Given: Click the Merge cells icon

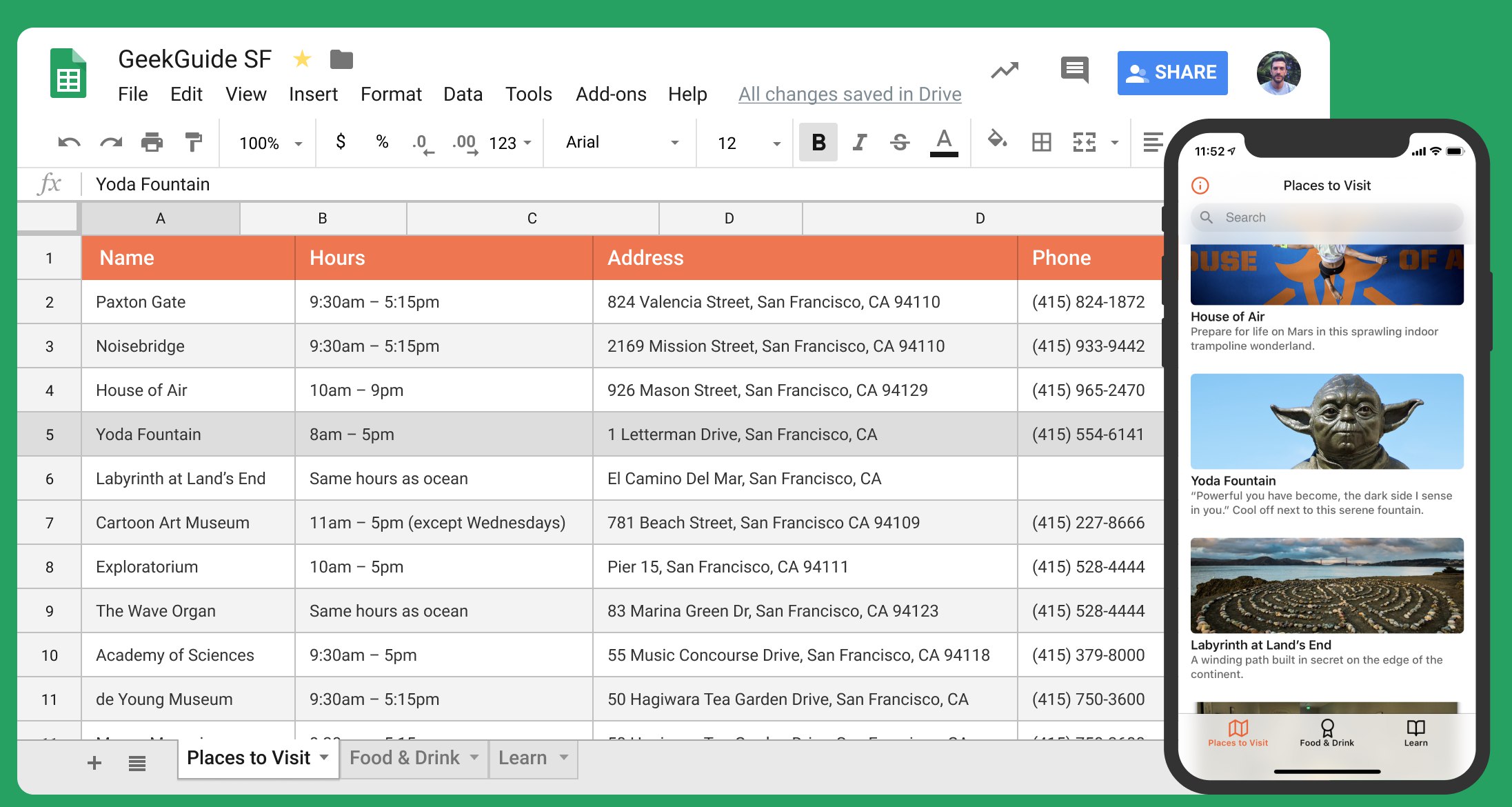Looking at the screenshot, I should tap(1085, 142).
